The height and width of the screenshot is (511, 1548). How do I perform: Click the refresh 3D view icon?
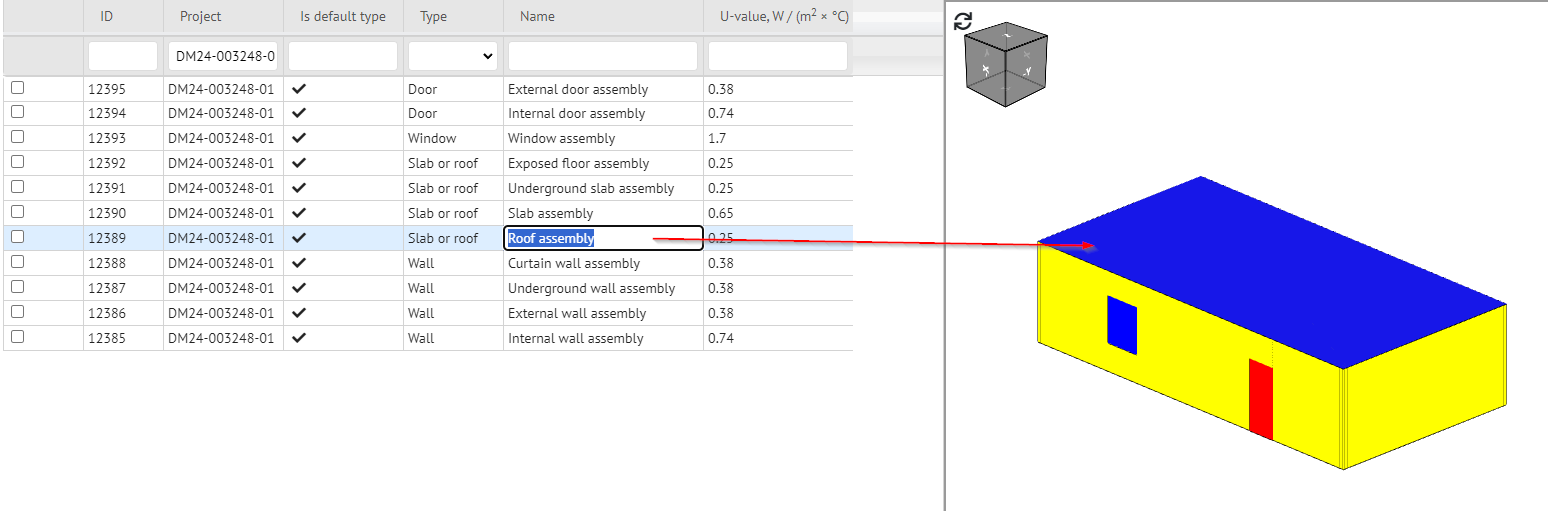[x=963, y=21]
